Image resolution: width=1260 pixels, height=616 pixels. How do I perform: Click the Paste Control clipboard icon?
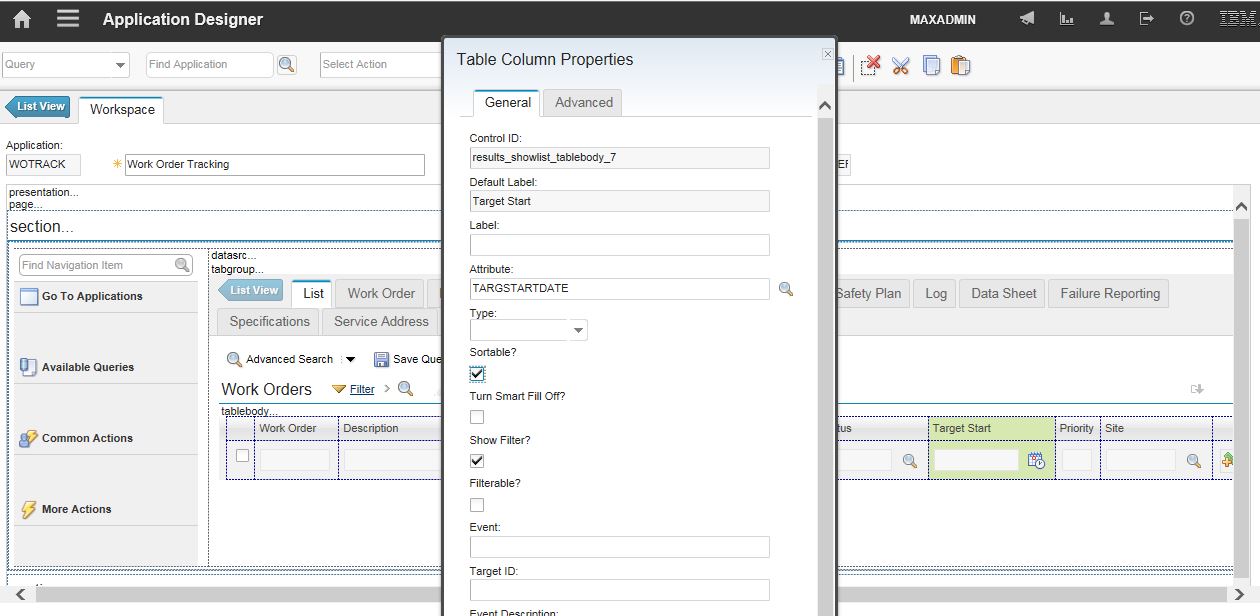click(960, 66)
